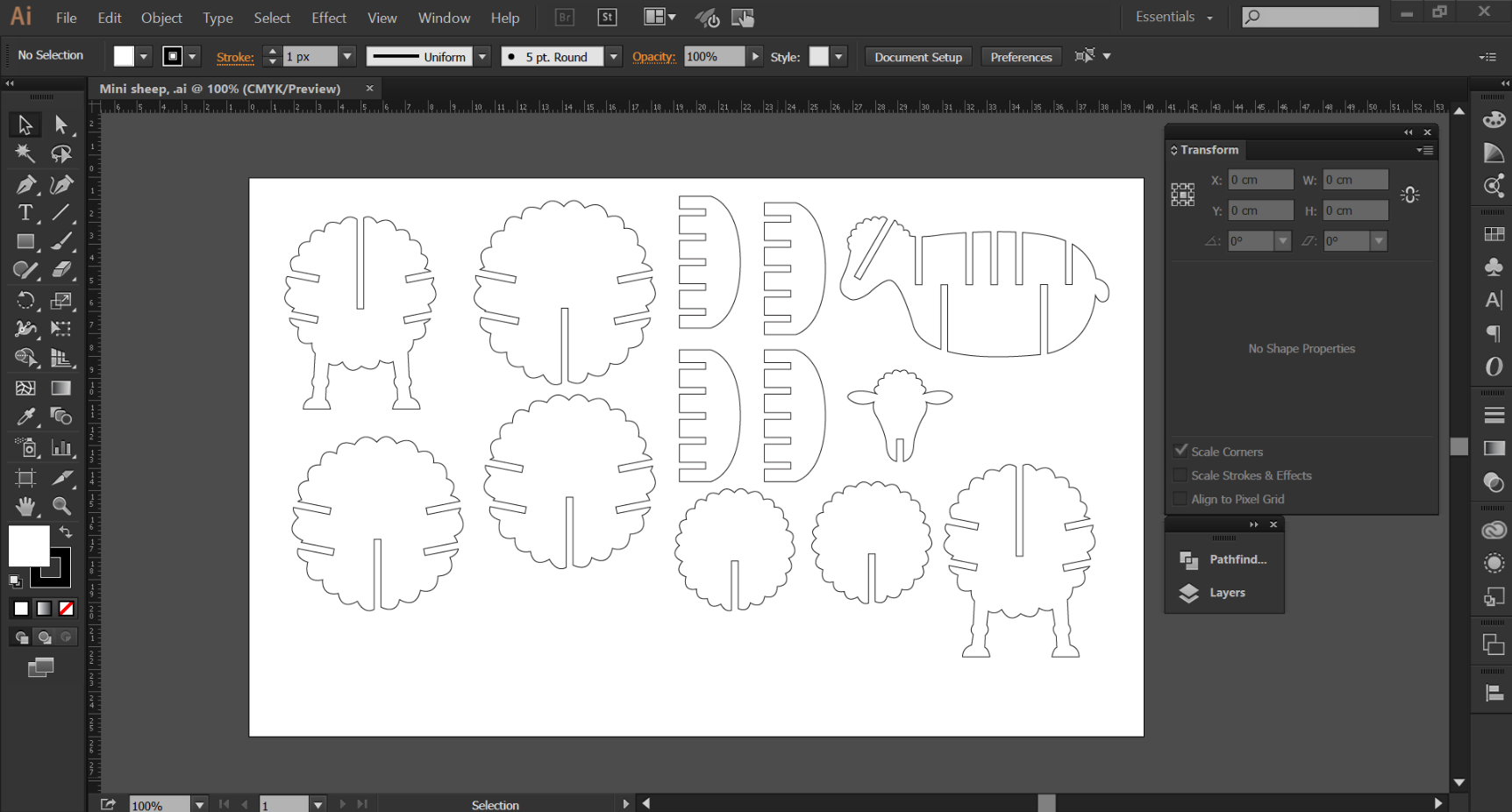This screenshot has width=1512, height=812.
Task: Expand the Uniform stroke profile dropdown
Action: 481,57
